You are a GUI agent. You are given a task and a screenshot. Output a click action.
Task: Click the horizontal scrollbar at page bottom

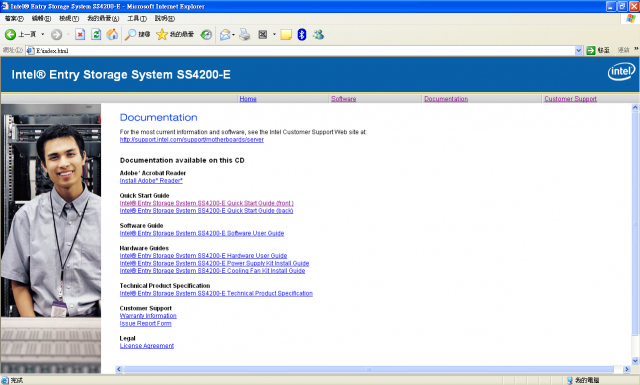[x=369, y=369]
